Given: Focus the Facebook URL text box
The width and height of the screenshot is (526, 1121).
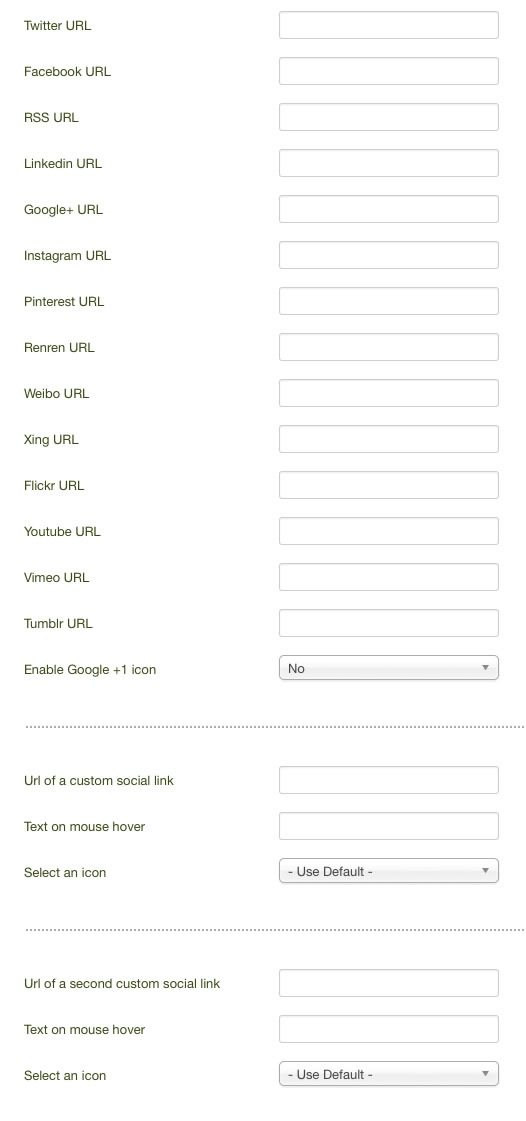Looking at the screenshot, I should coord(388,71).
